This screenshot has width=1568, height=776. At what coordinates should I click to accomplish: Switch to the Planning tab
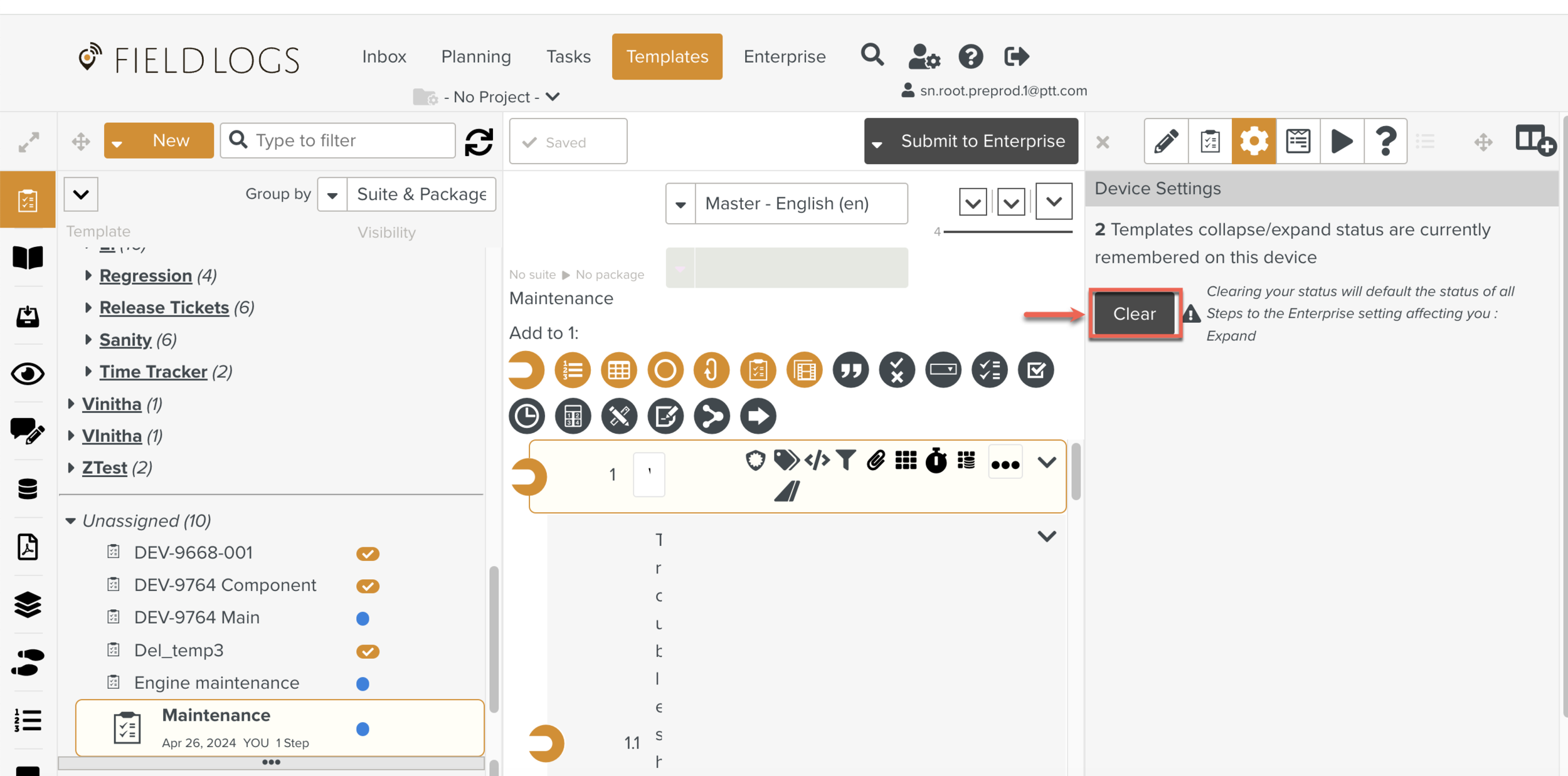coord(476,56)
